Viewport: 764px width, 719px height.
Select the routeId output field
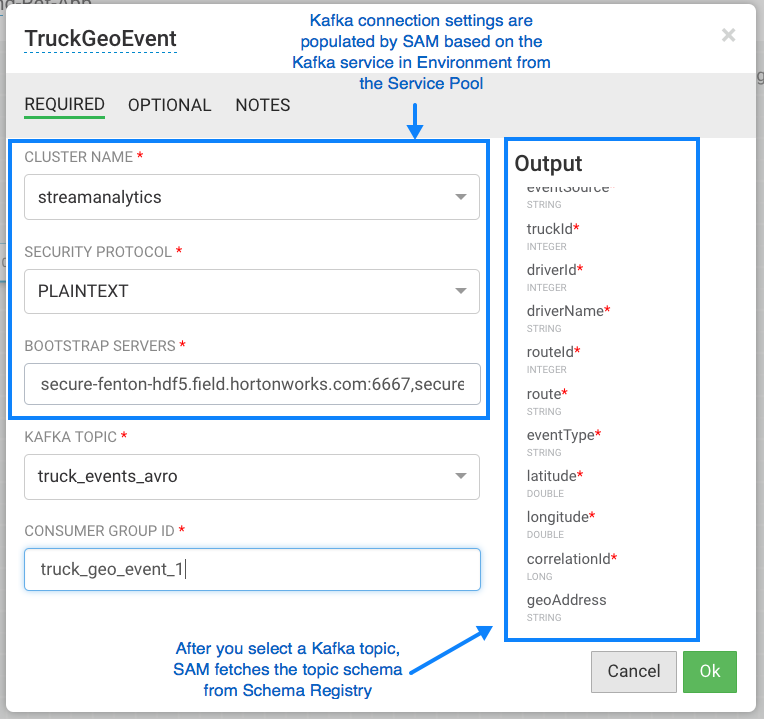[551, 352]
